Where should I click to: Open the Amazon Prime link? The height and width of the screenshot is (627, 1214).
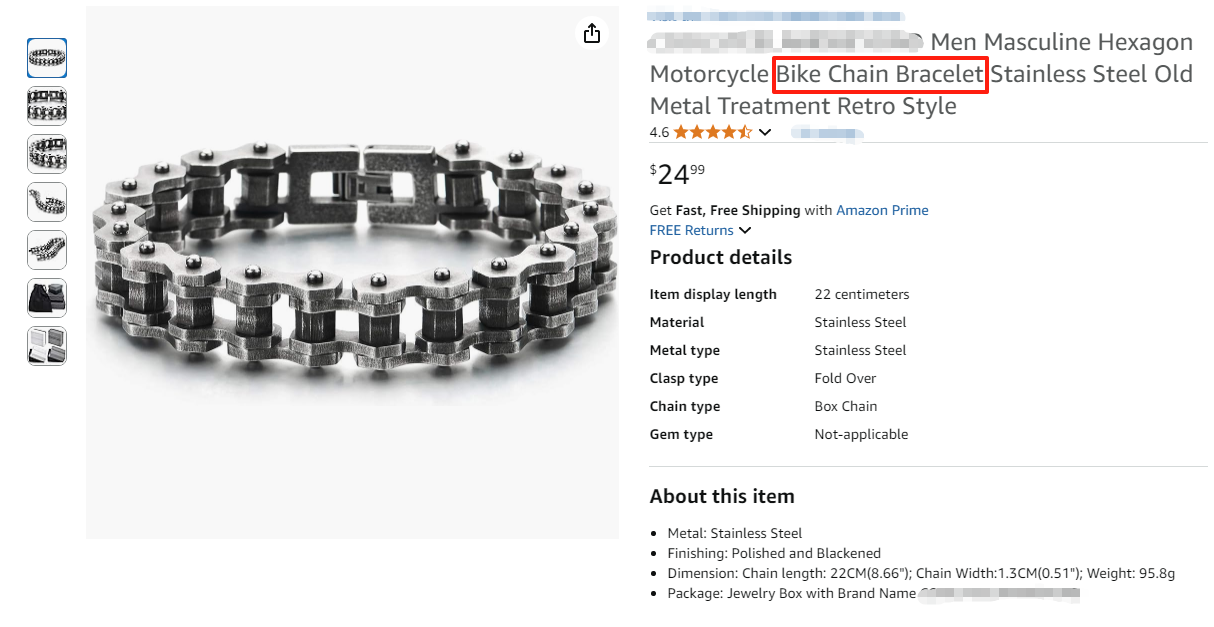pyautogui.click(x=882, y=210)
